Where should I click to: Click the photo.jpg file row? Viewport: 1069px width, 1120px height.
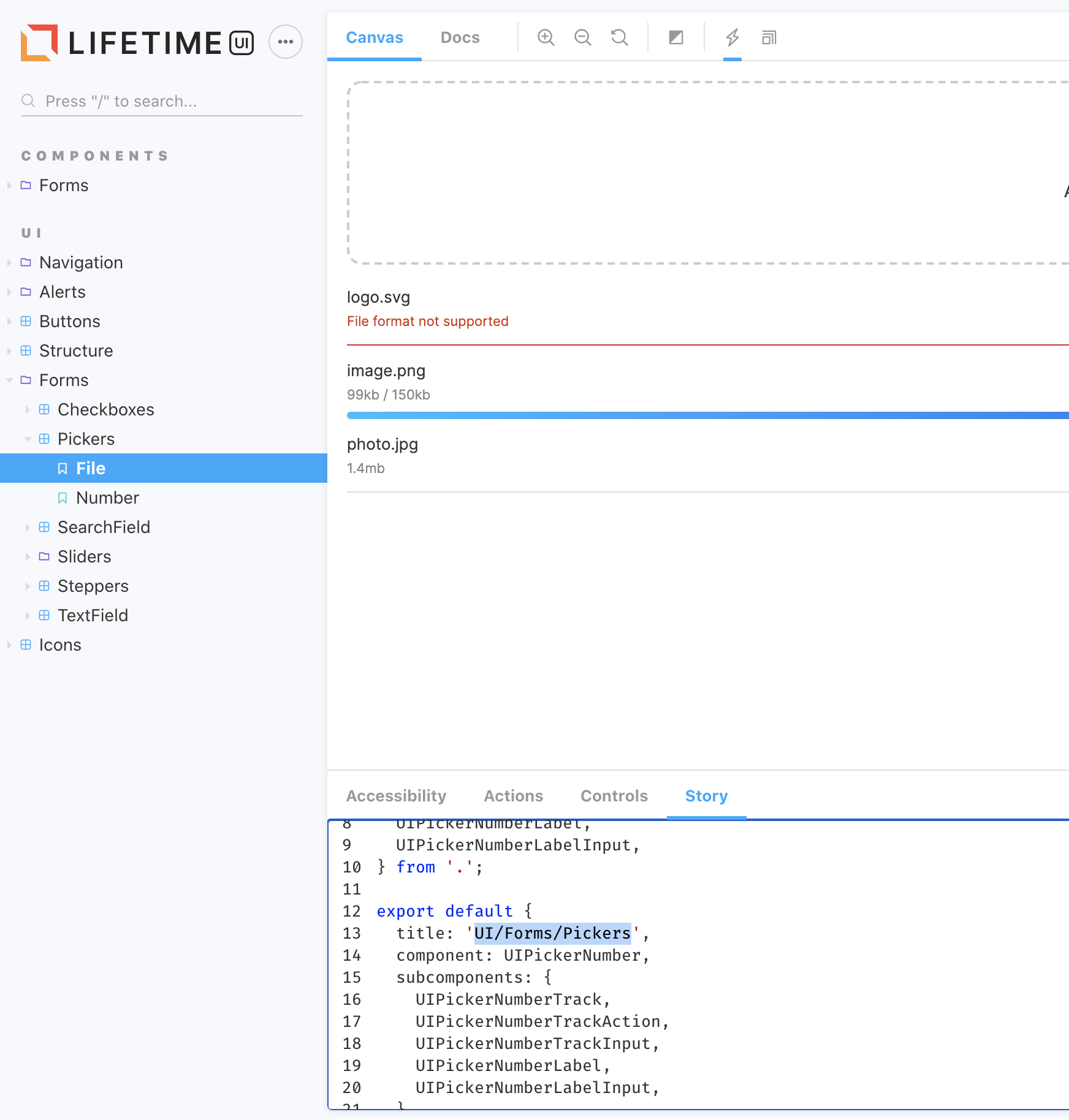[708, 455]
